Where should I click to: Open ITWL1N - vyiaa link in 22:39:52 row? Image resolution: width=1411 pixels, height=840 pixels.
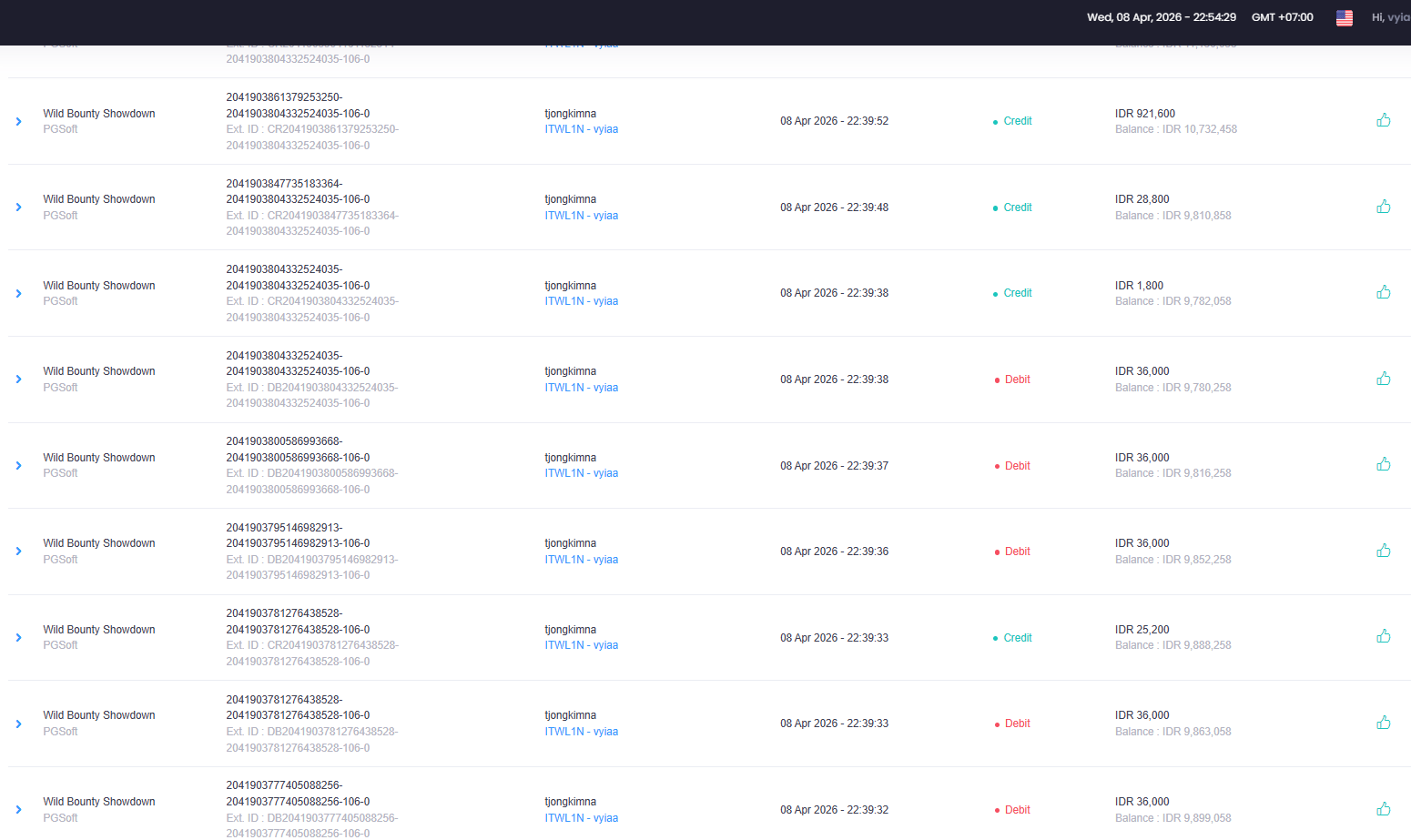click(581, 129)
